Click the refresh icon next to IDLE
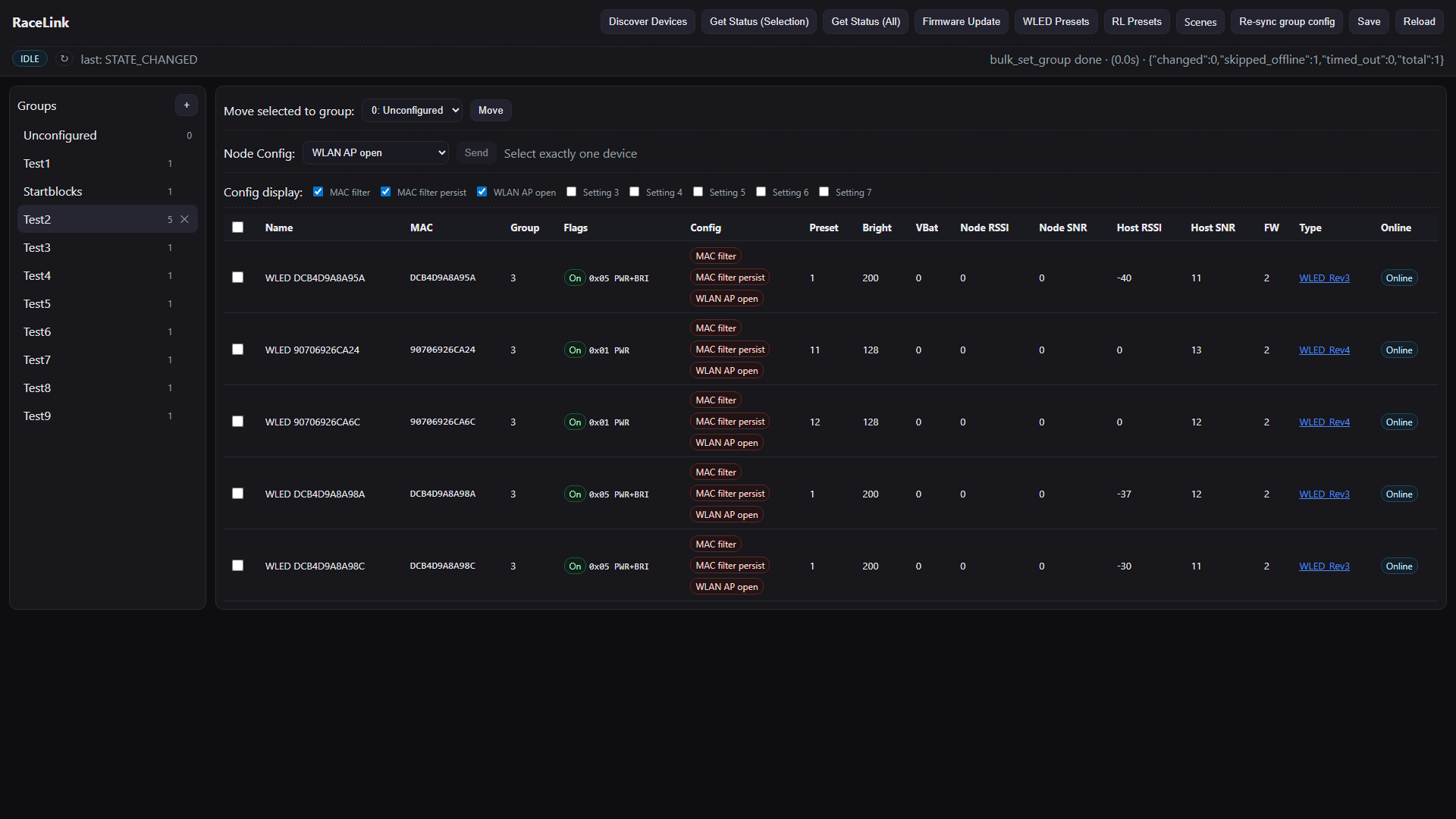This screenshot has width=1456, height=819. [64, 59]
